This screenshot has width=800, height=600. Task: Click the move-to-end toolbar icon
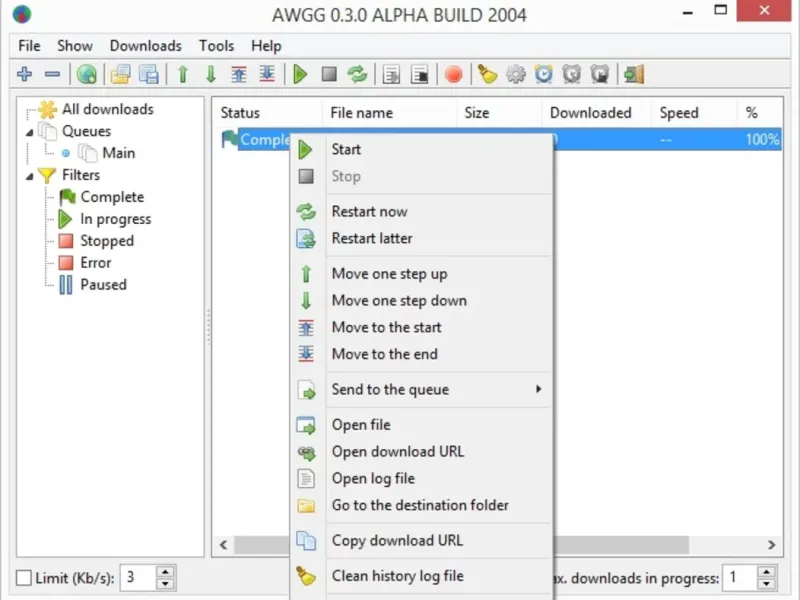click(x=267, y=74)
